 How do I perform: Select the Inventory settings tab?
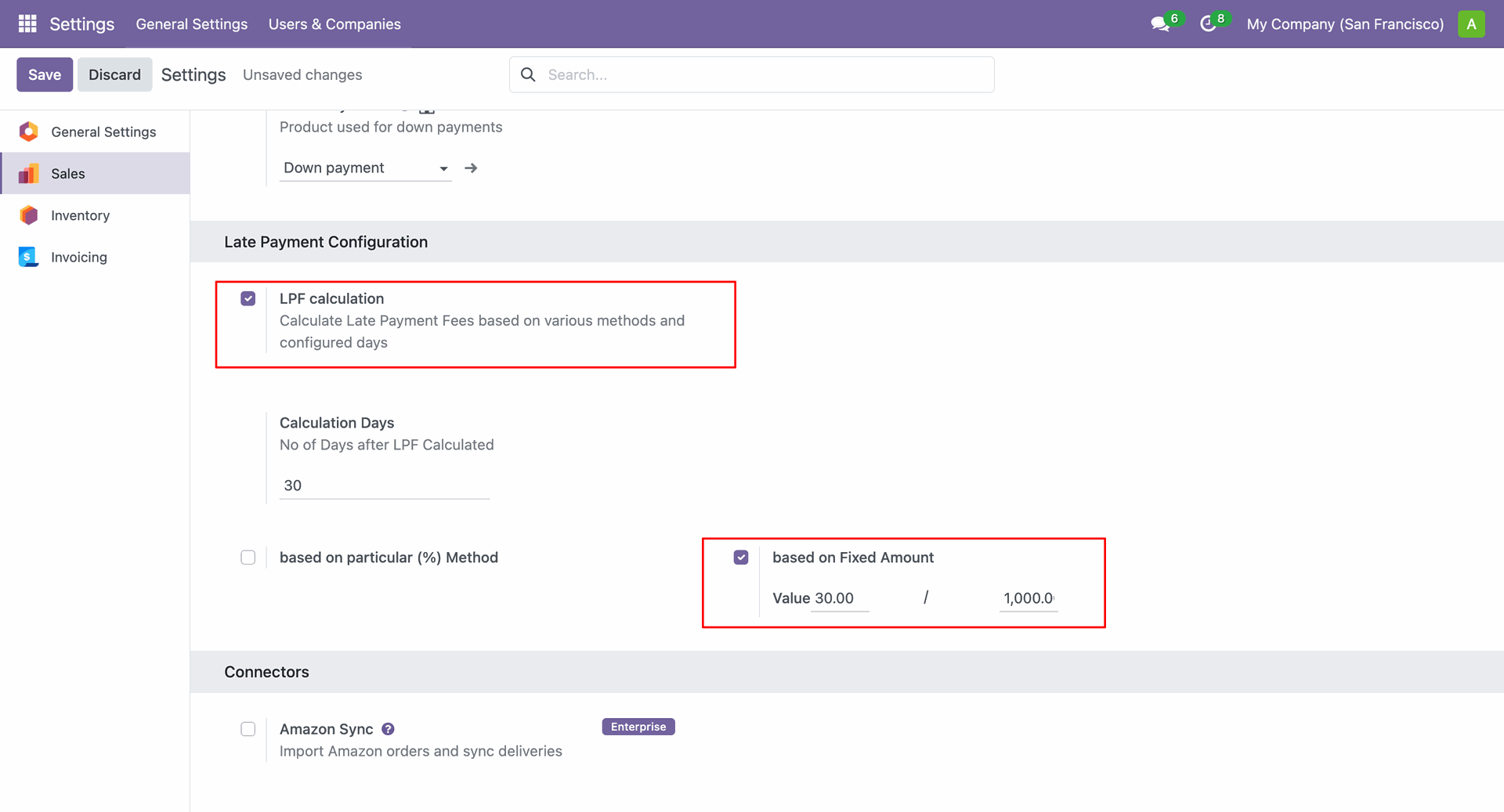(x=80, y=215)
